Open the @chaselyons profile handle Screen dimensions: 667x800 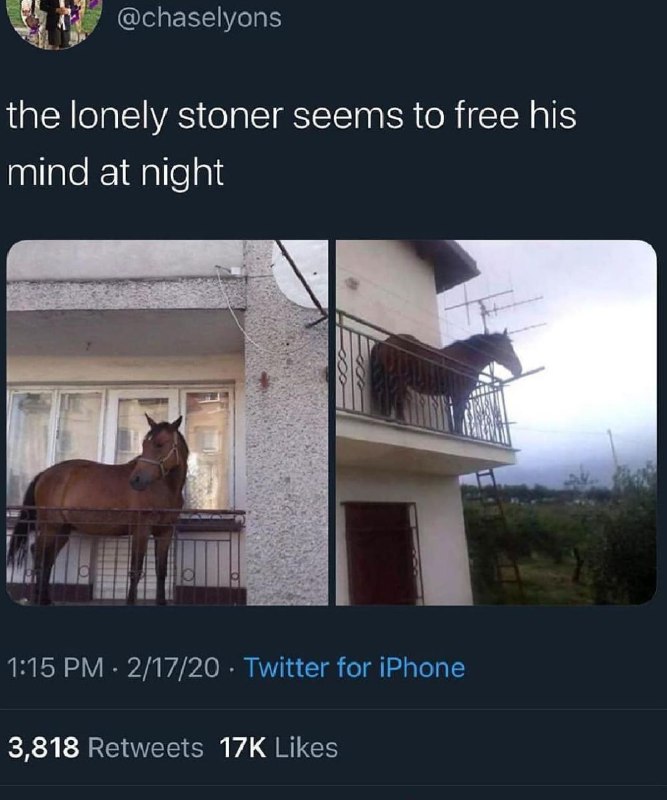[x=199, y=18]
